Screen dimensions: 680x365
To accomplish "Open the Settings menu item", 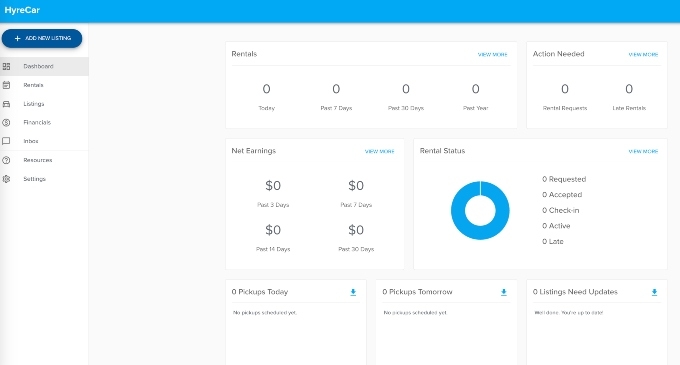I will click(44, 179).
